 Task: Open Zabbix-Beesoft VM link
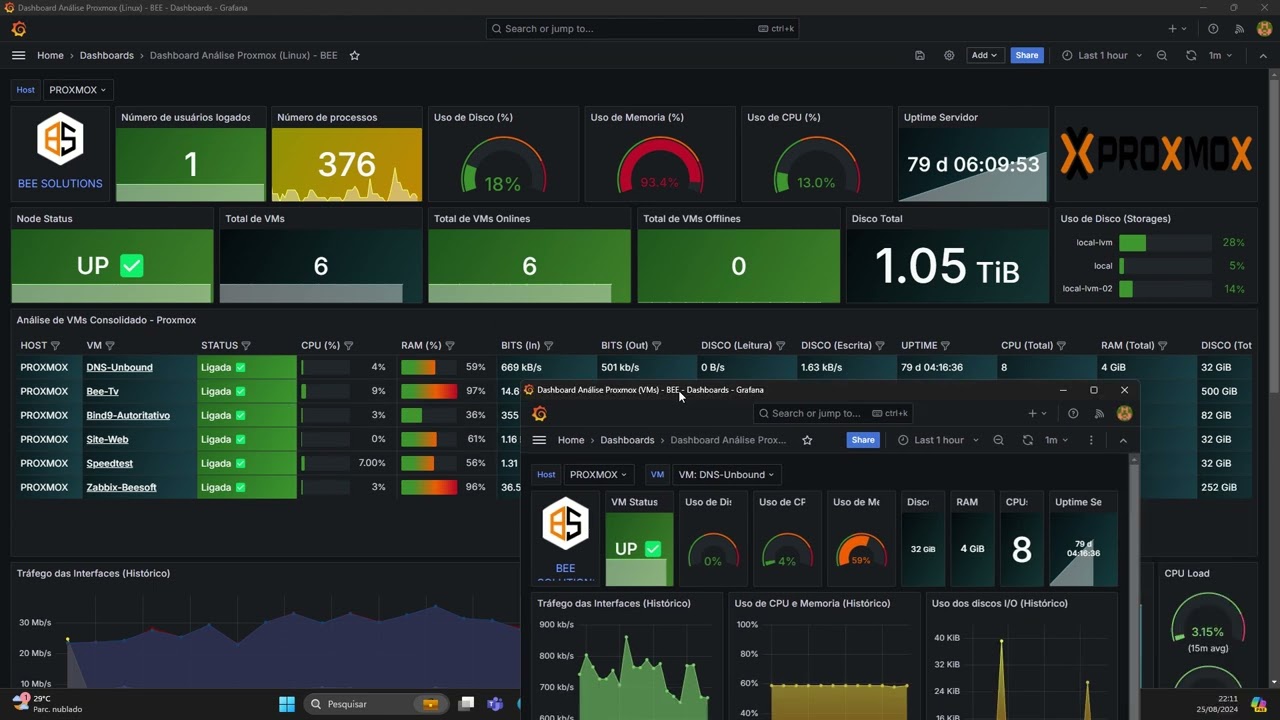pyautogui.click(x=121, y=487)
